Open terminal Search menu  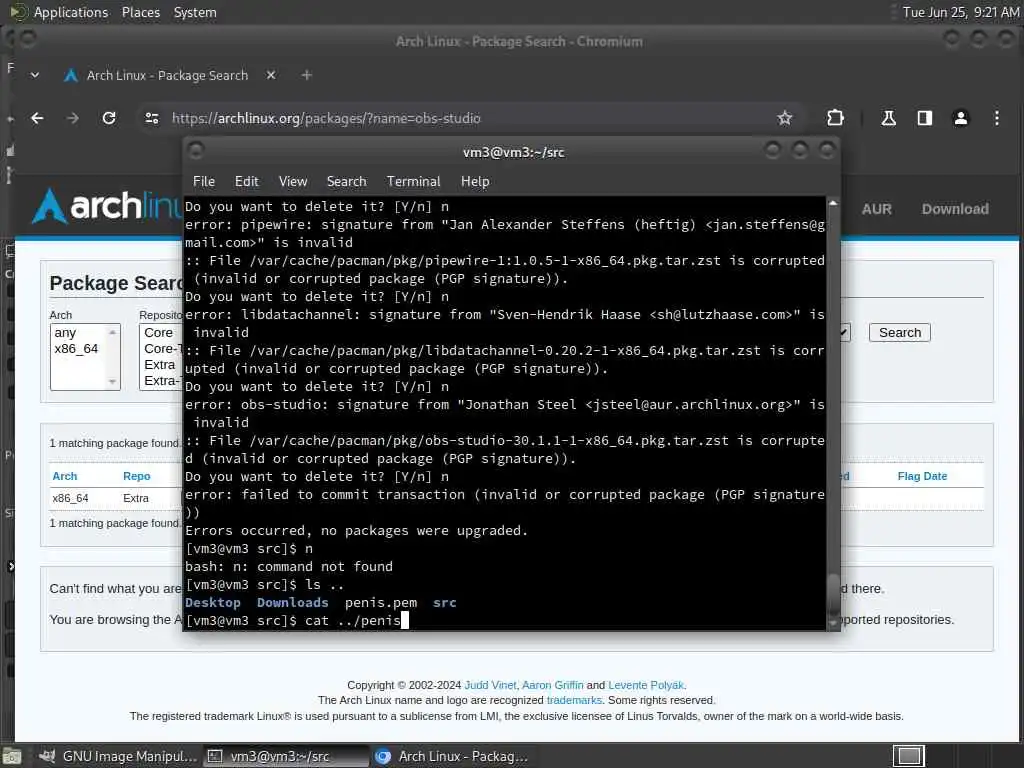tap(346, 182)
